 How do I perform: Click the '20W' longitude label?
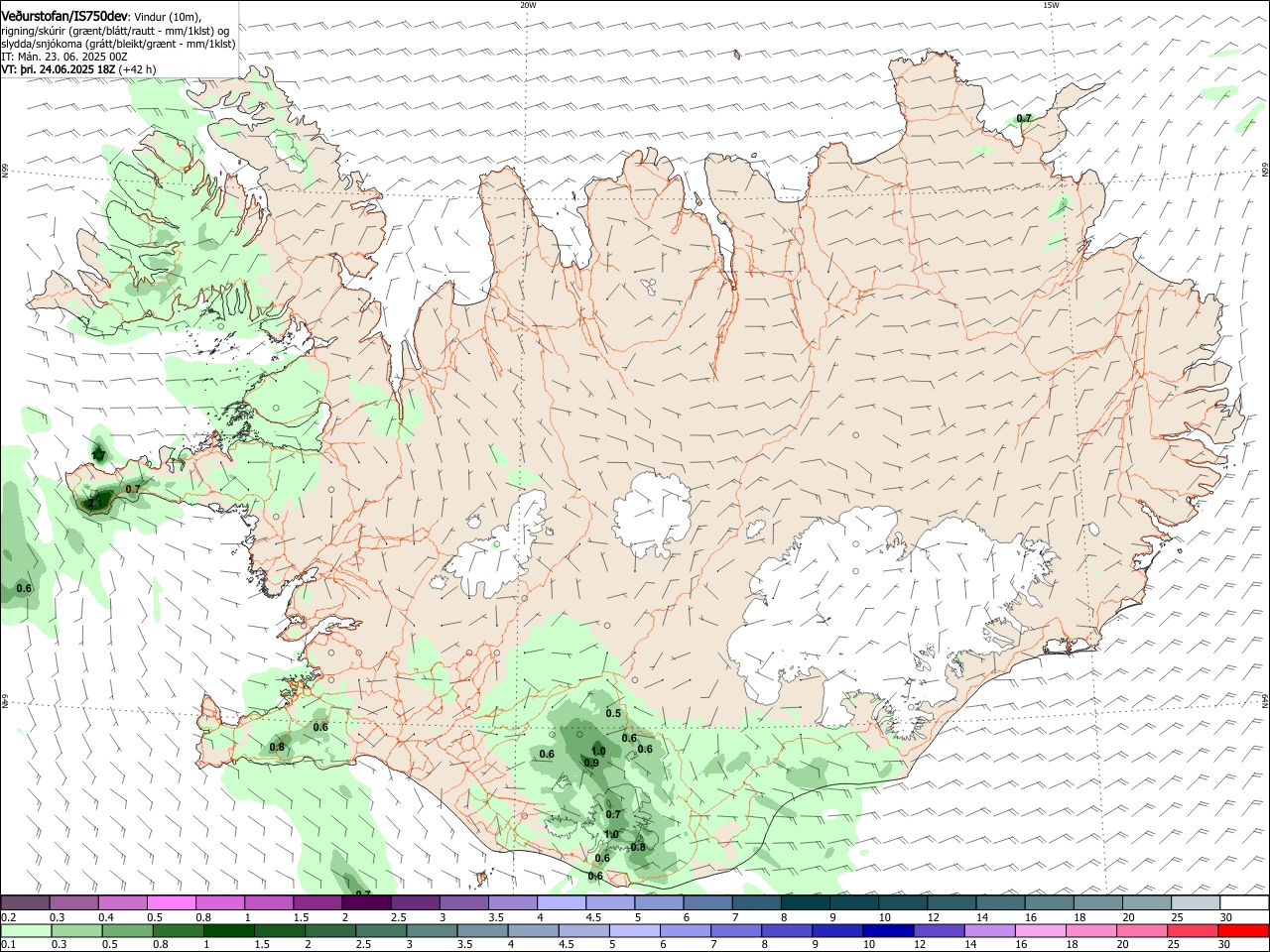528,5
